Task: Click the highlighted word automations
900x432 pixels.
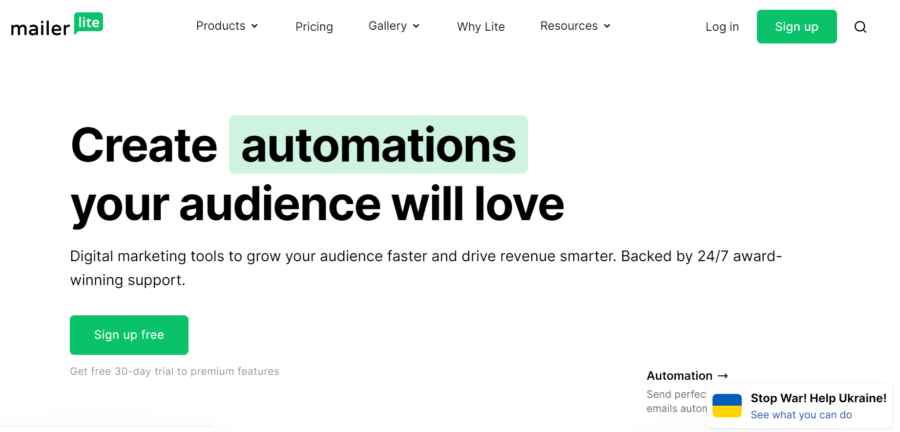Action: [378, 145]
